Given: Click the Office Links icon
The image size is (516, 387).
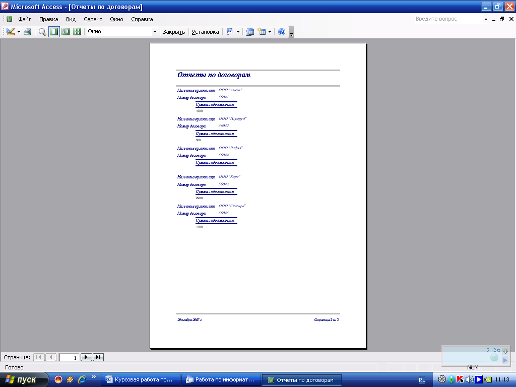Looking at the screenshot, I should click(x=230, y=32).
